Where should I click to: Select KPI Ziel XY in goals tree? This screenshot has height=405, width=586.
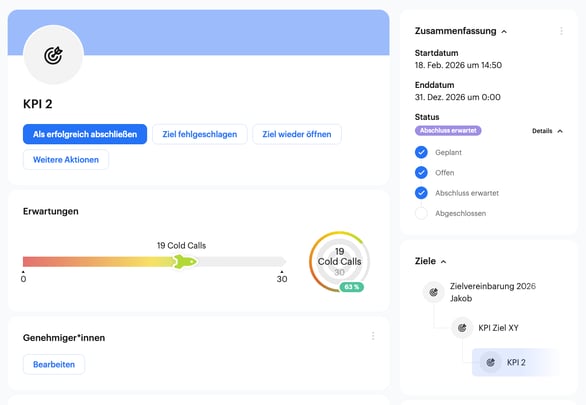498,328
